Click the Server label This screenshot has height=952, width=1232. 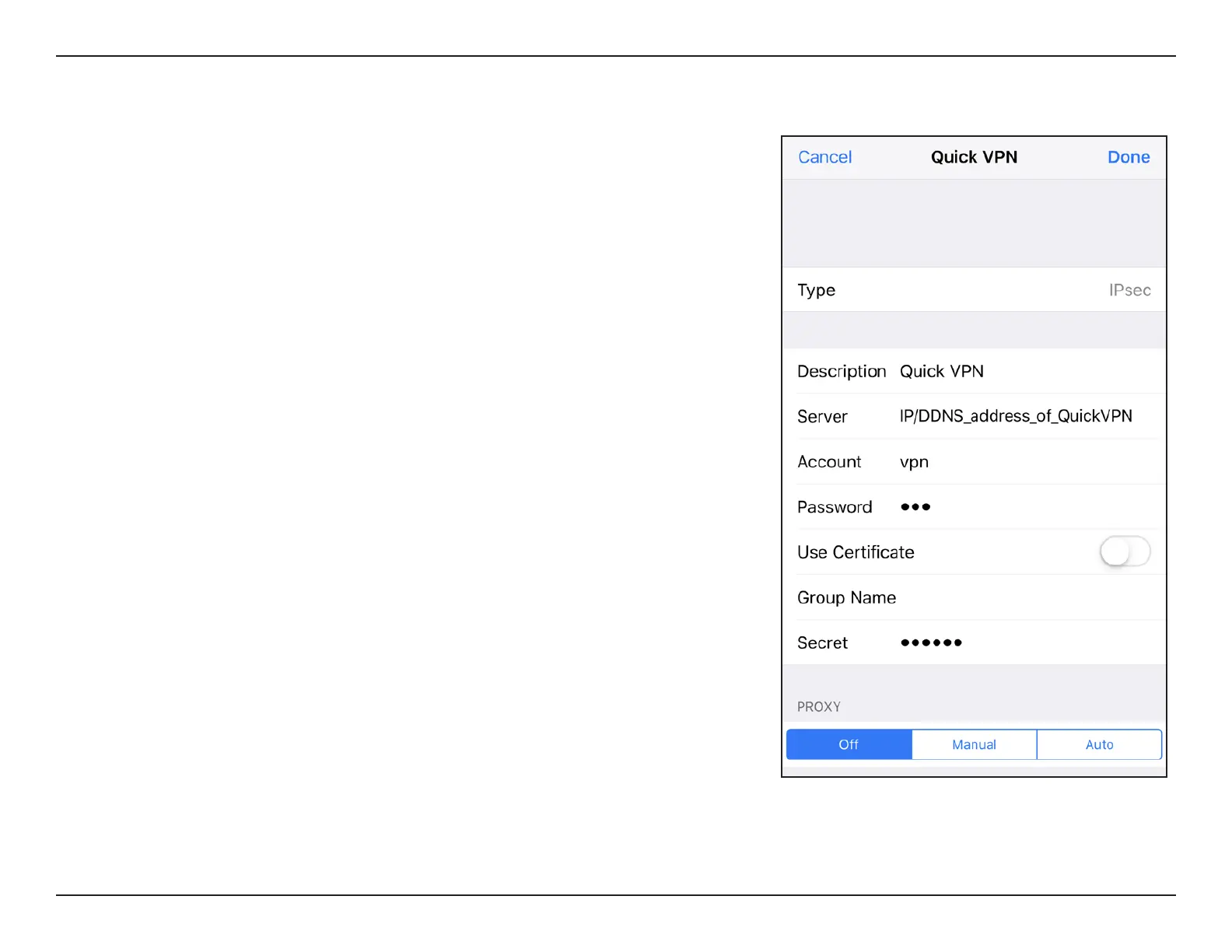coord(822,416)
